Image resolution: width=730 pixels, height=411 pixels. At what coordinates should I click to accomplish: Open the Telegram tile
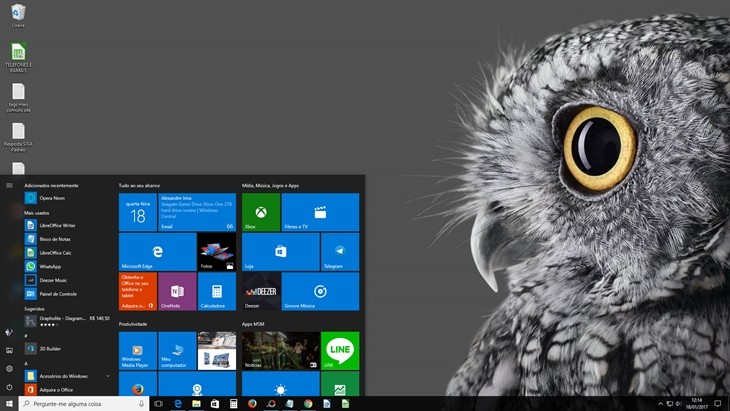[340, 252]
